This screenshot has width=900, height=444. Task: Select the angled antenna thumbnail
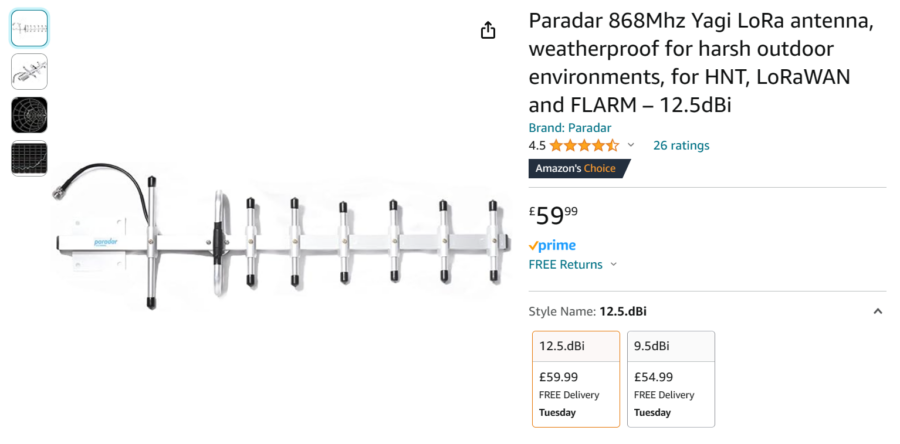coord(29,72)
